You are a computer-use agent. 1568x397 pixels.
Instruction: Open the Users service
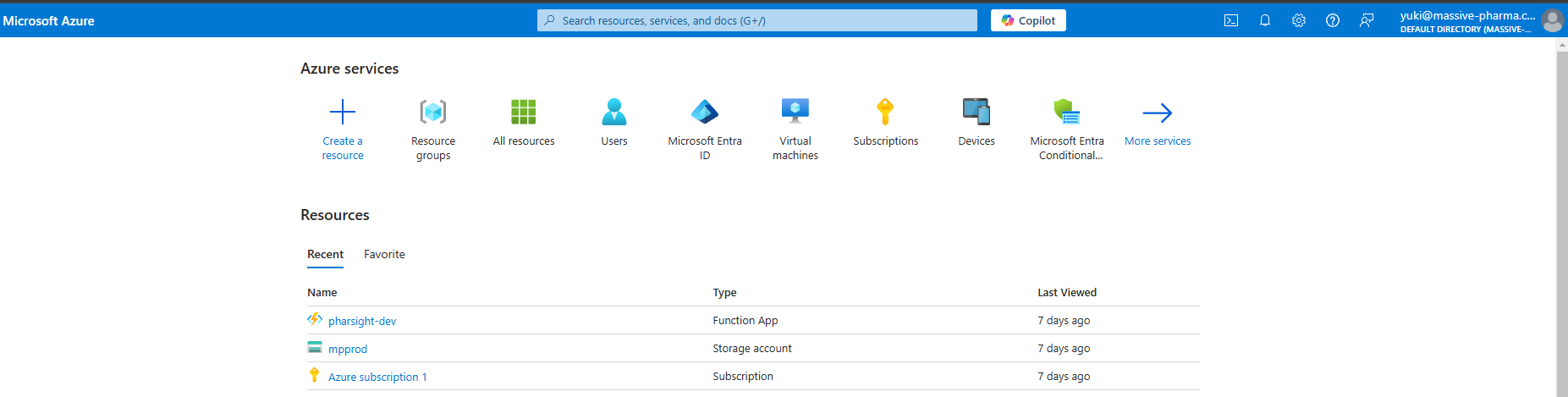point(613,112)
